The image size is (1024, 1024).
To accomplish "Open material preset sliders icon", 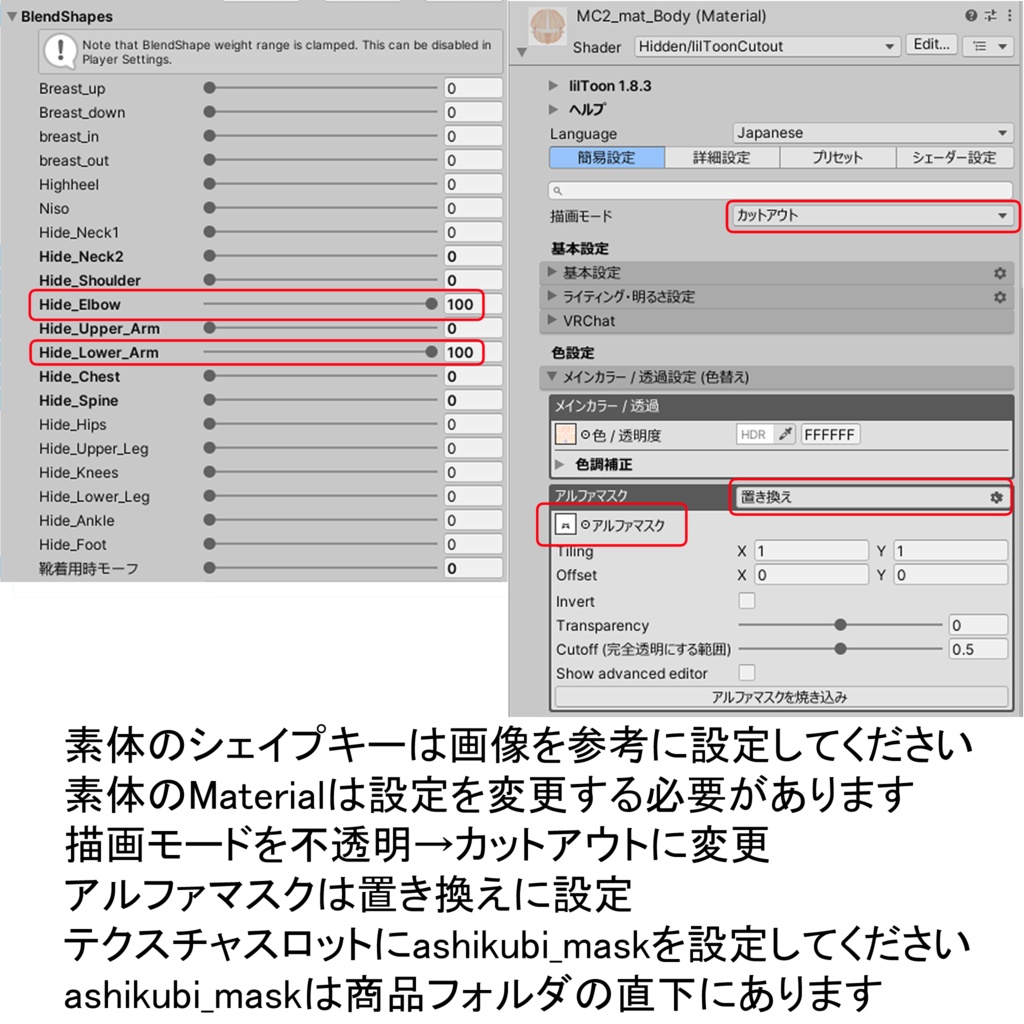I will click(991, 15).
